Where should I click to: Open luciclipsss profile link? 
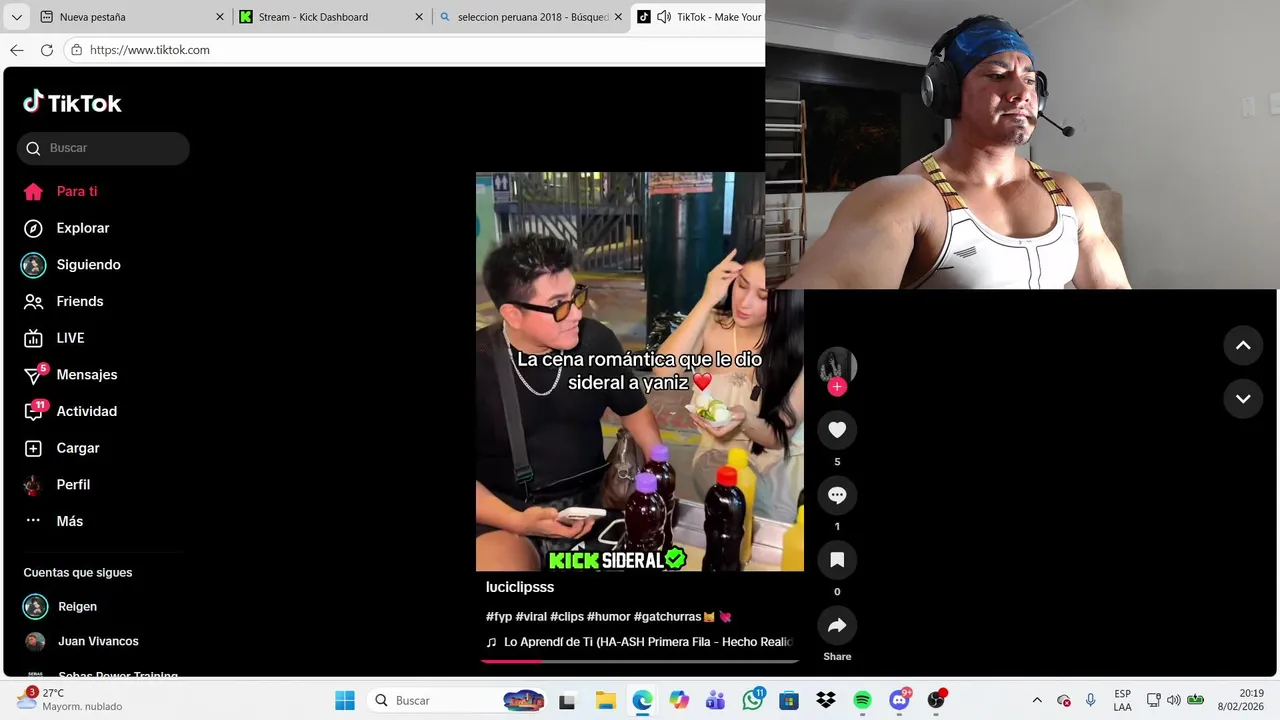click(x=520, y=587)
